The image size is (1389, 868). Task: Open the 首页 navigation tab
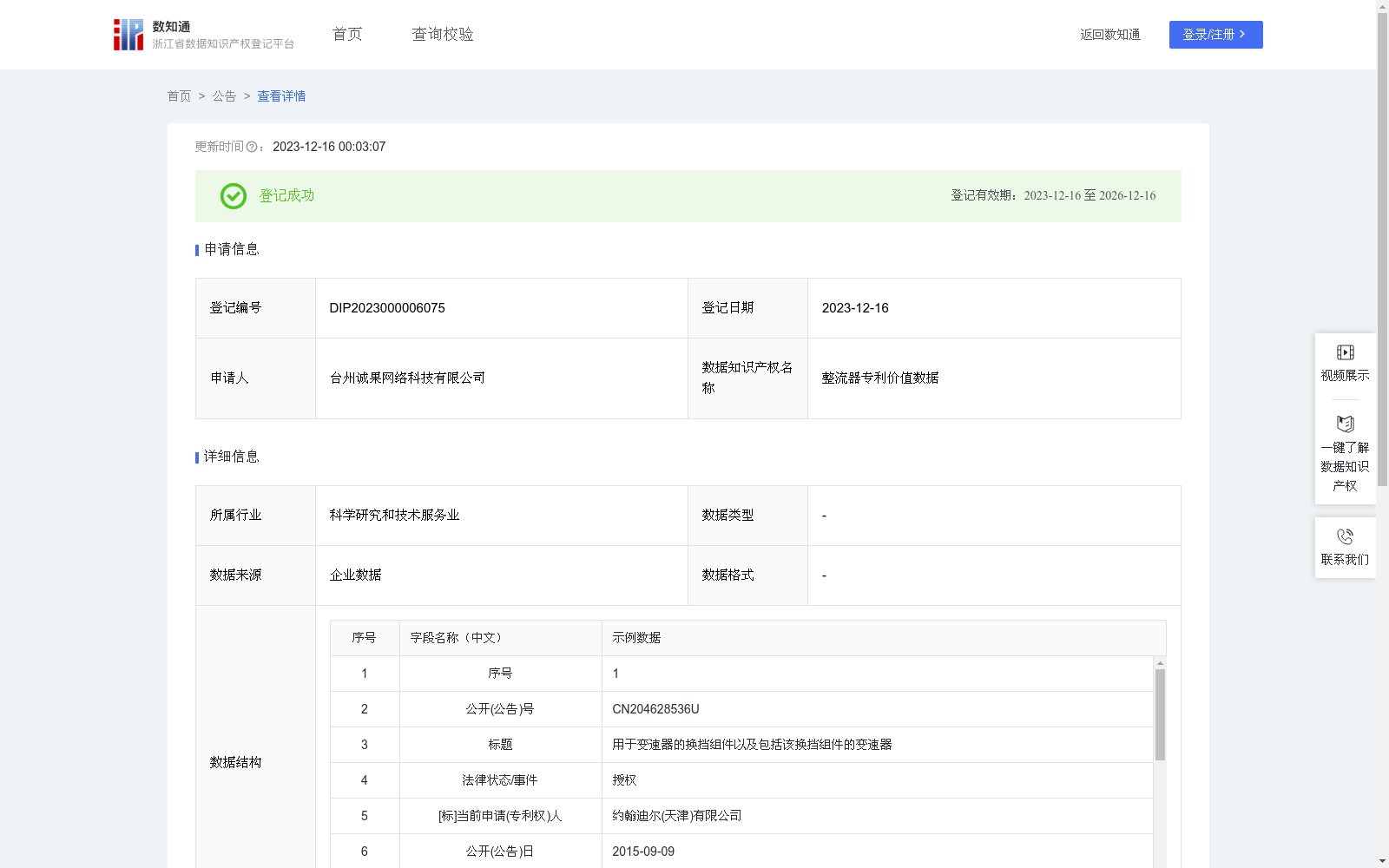point(347,34)
